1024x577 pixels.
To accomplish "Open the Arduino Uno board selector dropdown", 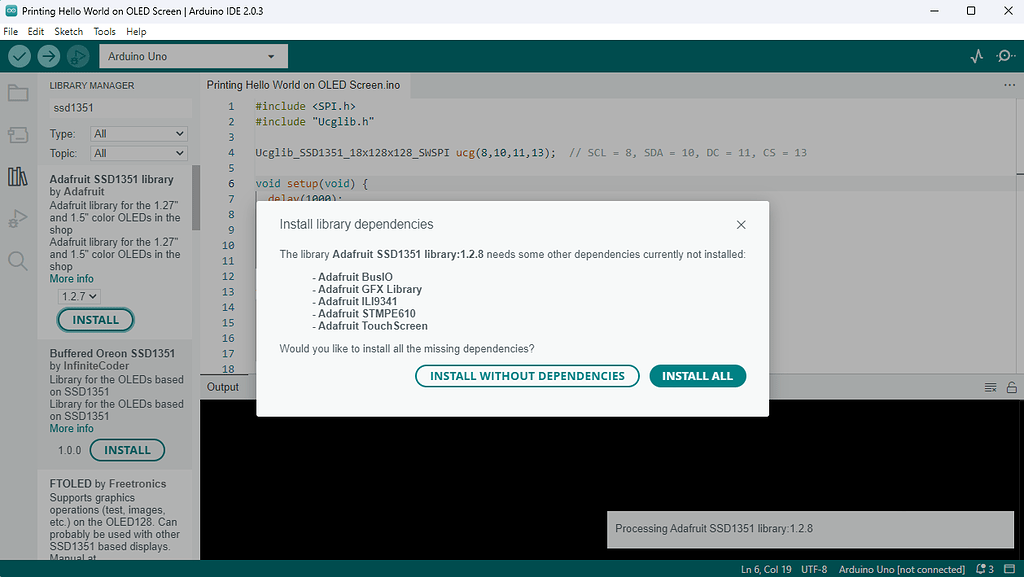I will (193, 57).
